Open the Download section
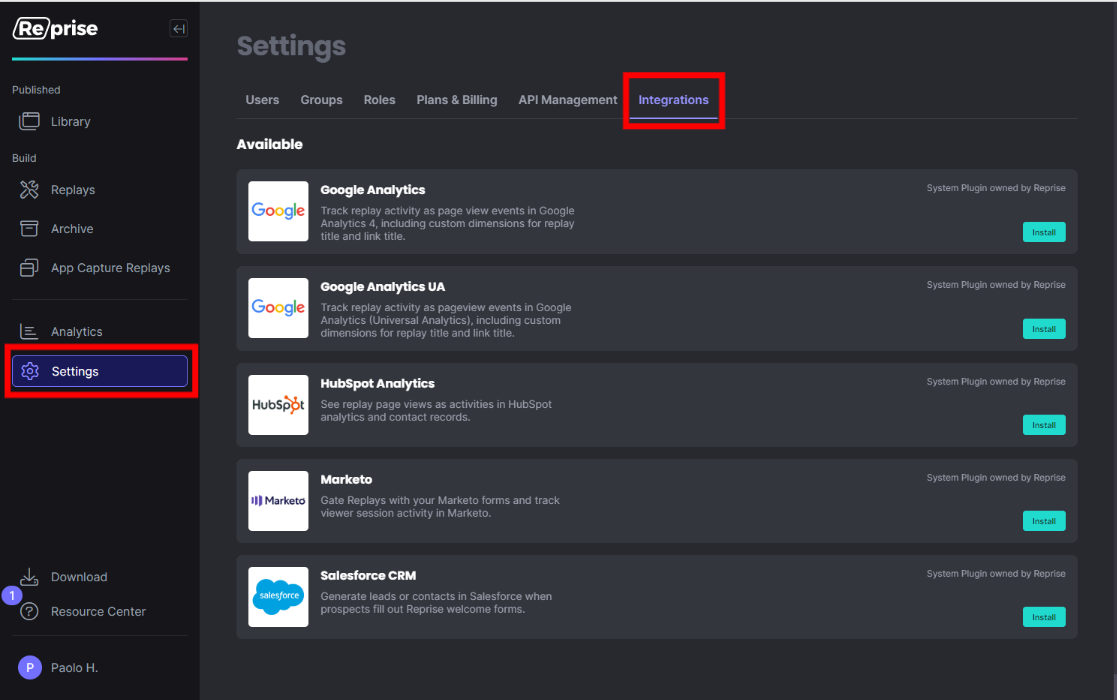 click(78, 577)
